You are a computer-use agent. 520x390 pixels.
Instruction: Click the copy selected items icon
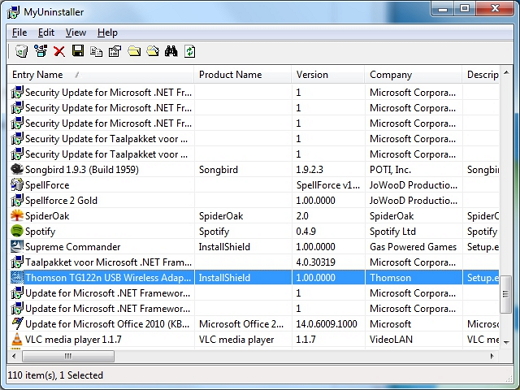point(96,52)
